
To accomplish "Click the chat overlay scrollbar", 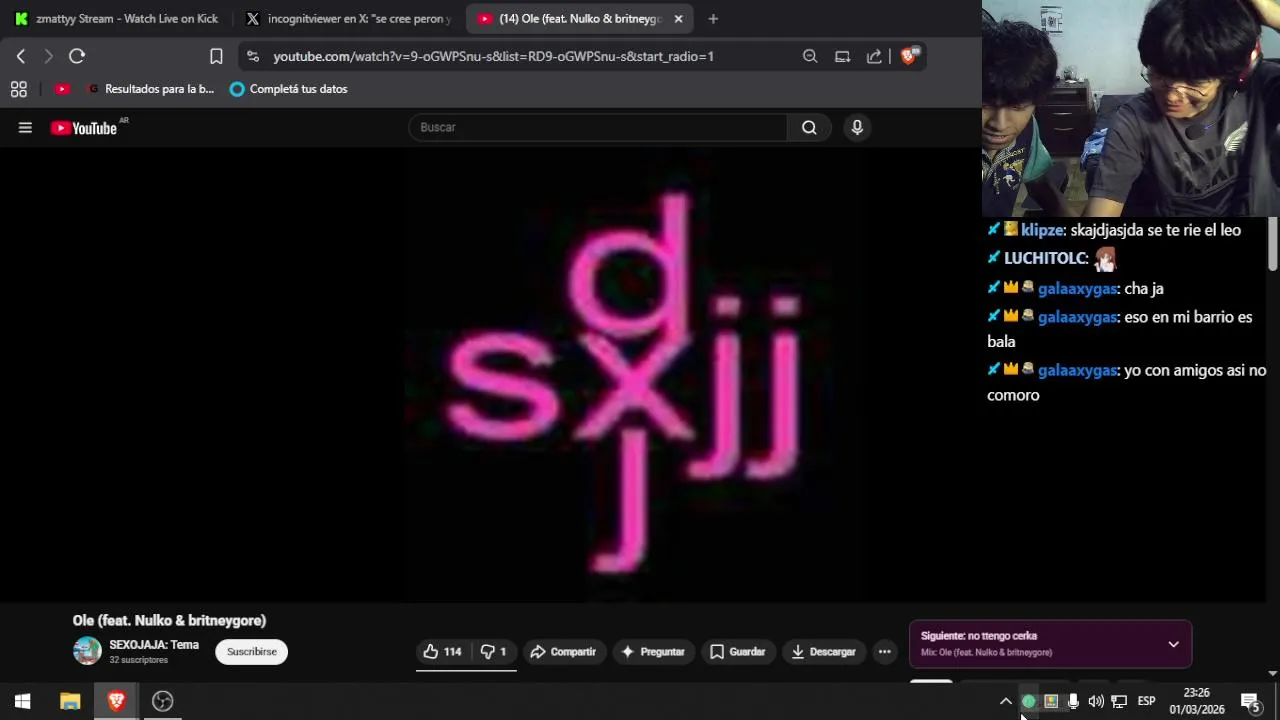I will coord(1273,244).
